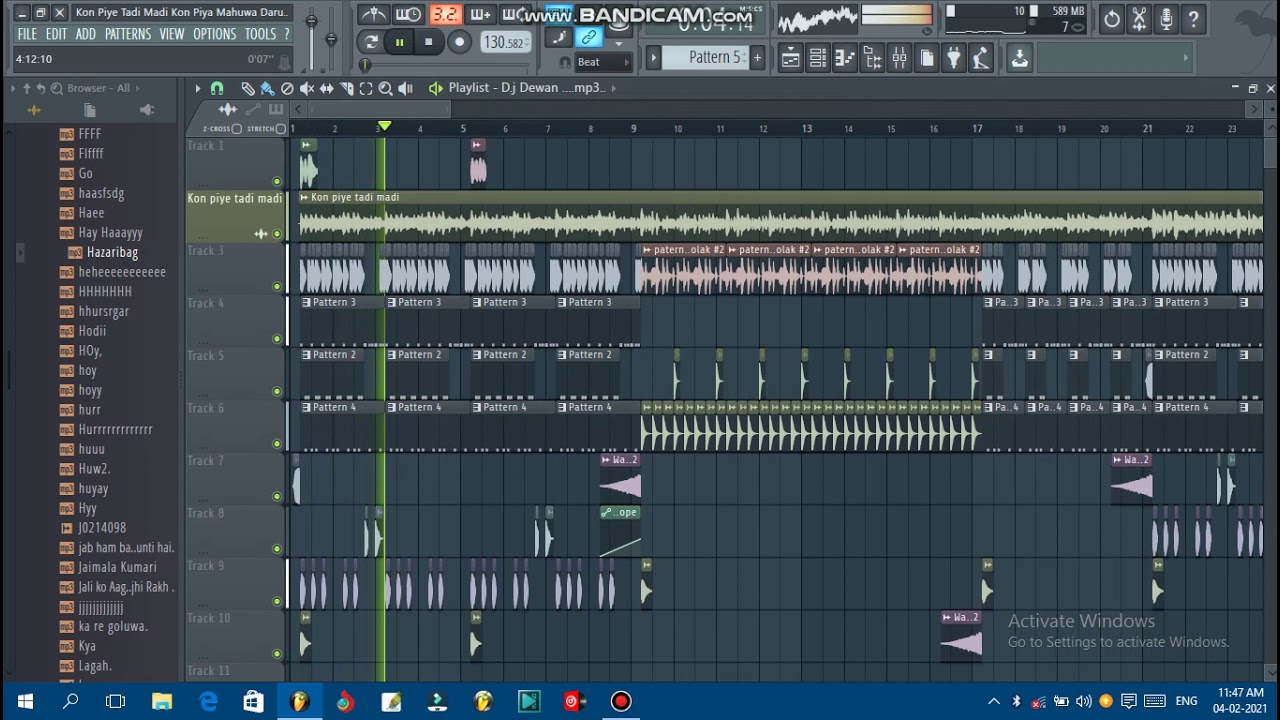Expand the Browser options arrow
This screenshot has width=1280, height=720.
pyautogui.click(x=13, y=88)
